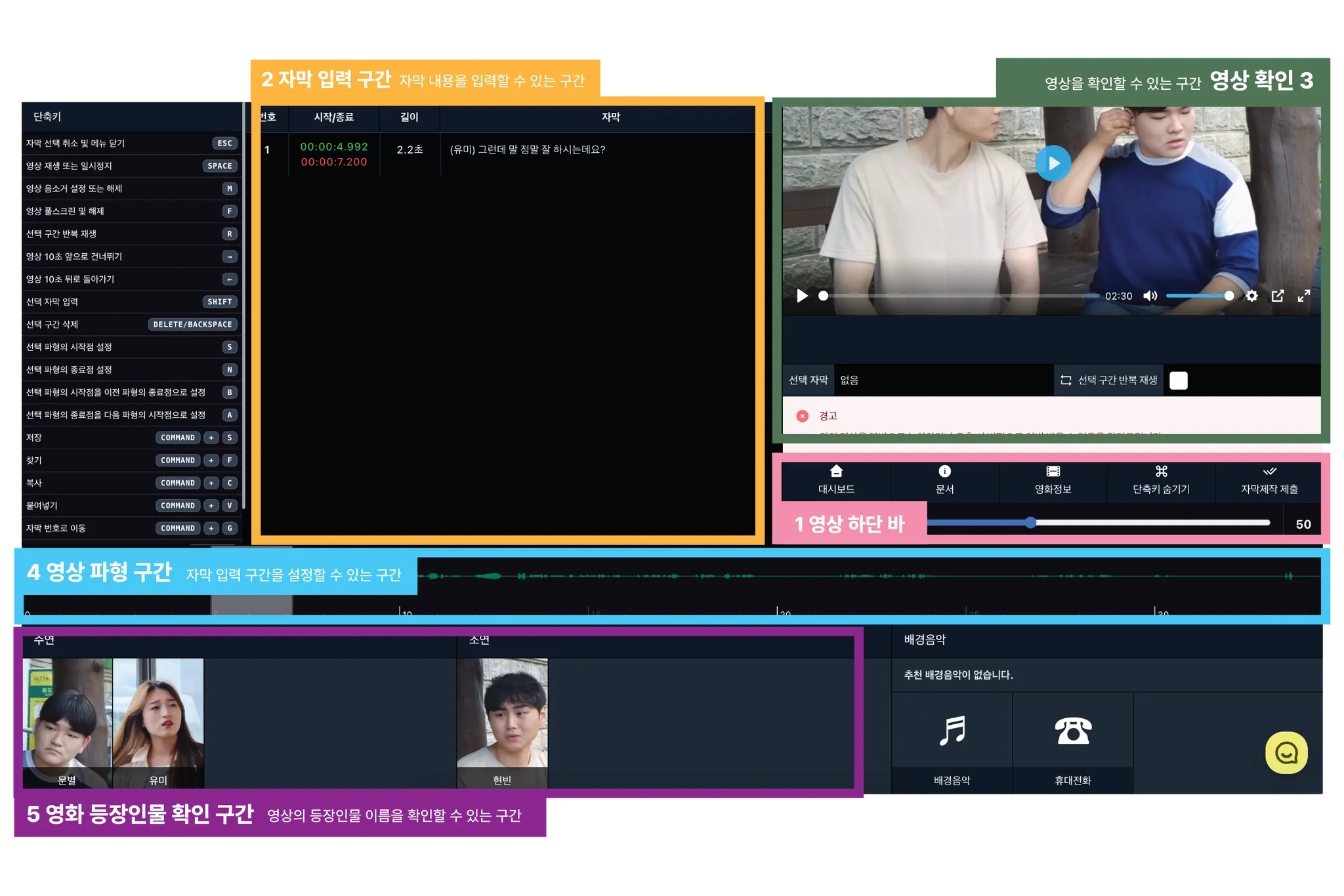
Task: Click the video volume slider
Action: [x=1198, y=296]
